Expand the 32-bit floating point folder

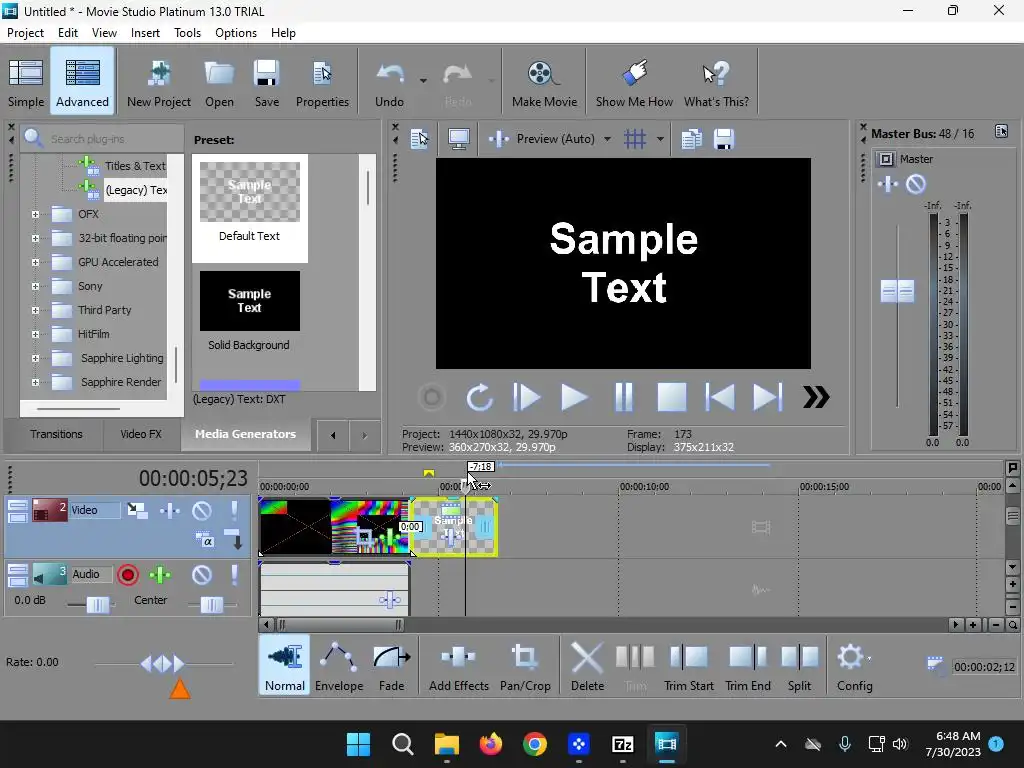point(35,238)
